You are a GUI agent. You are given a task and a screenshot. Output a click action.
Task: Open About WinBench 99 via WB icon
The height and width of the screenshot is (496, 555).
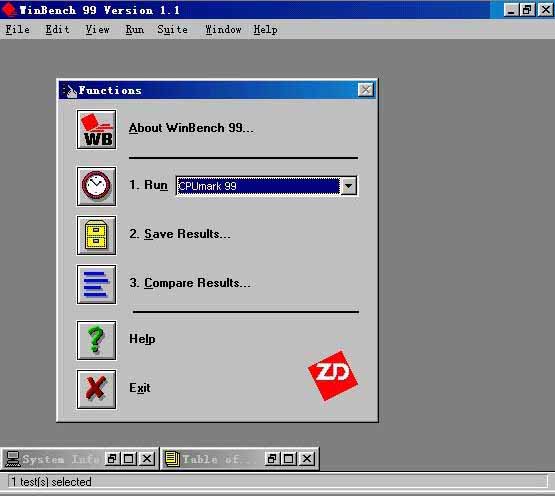pyautogui.click(x=96, y=130)
